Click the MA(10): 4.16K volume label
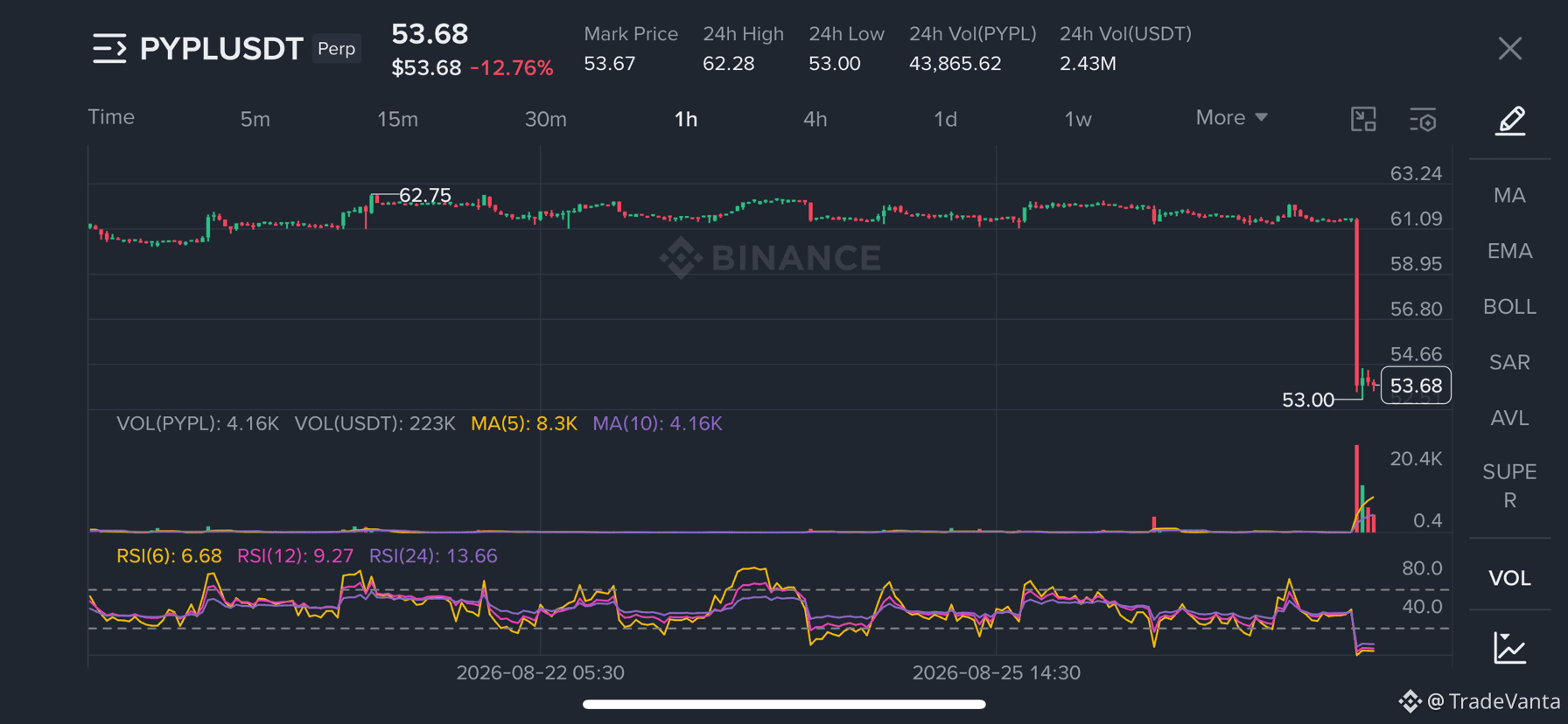Image resolution: width=1568 pixels, height=724 pixels. pos(657,423)
